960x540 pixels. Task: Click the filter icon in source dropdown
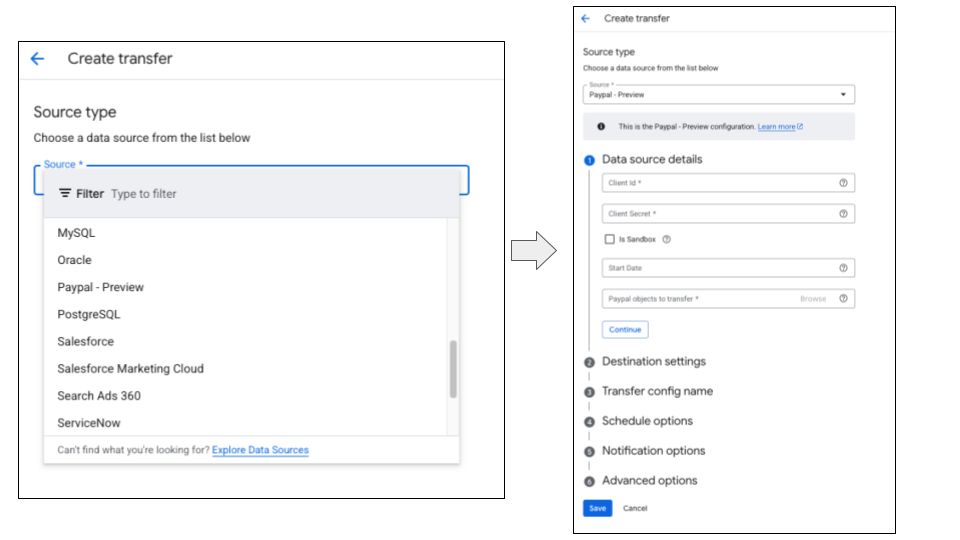click(65, 194)
